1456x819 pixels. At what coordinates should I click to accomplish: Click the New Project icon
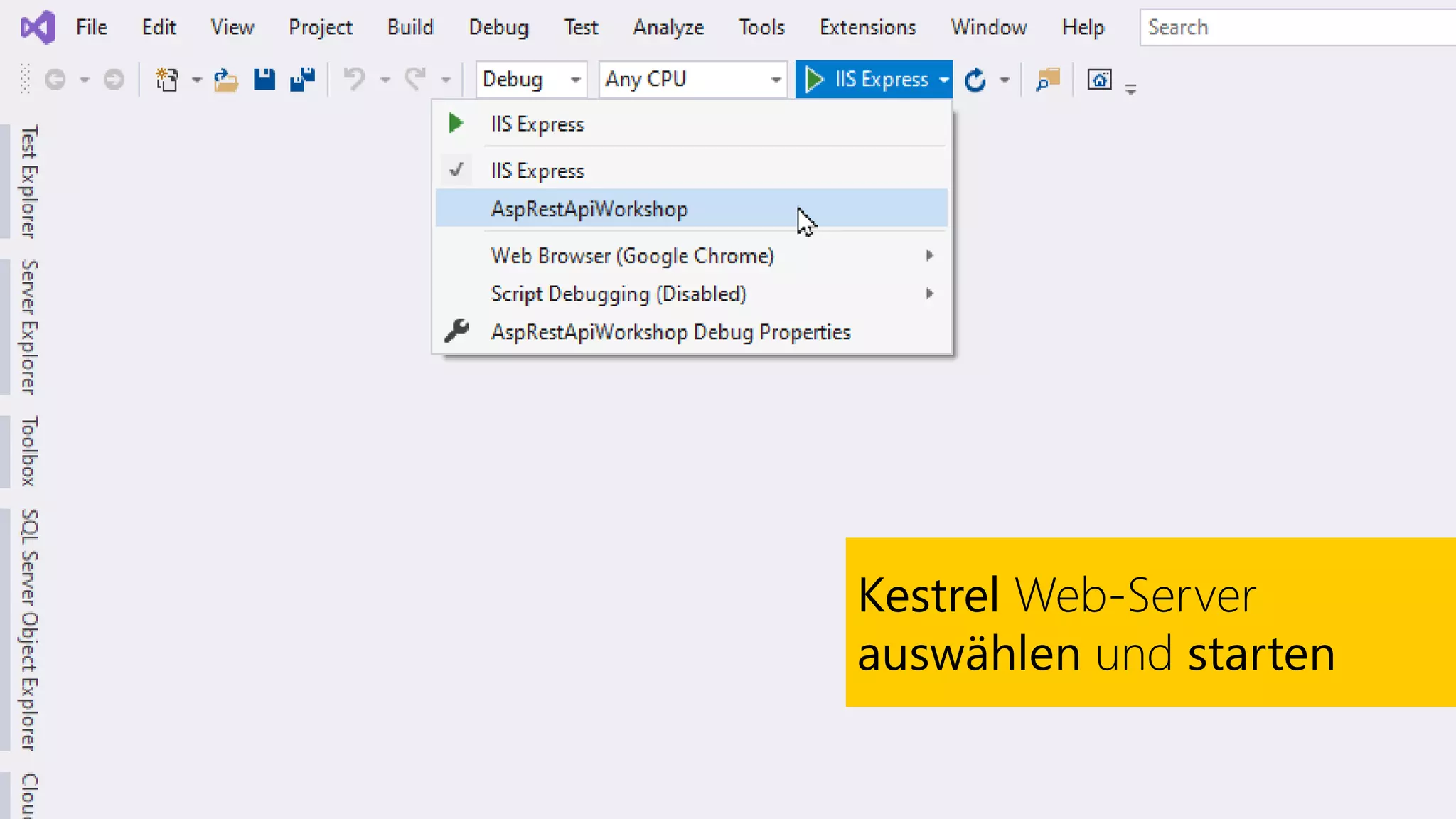(x=166, y=80)
